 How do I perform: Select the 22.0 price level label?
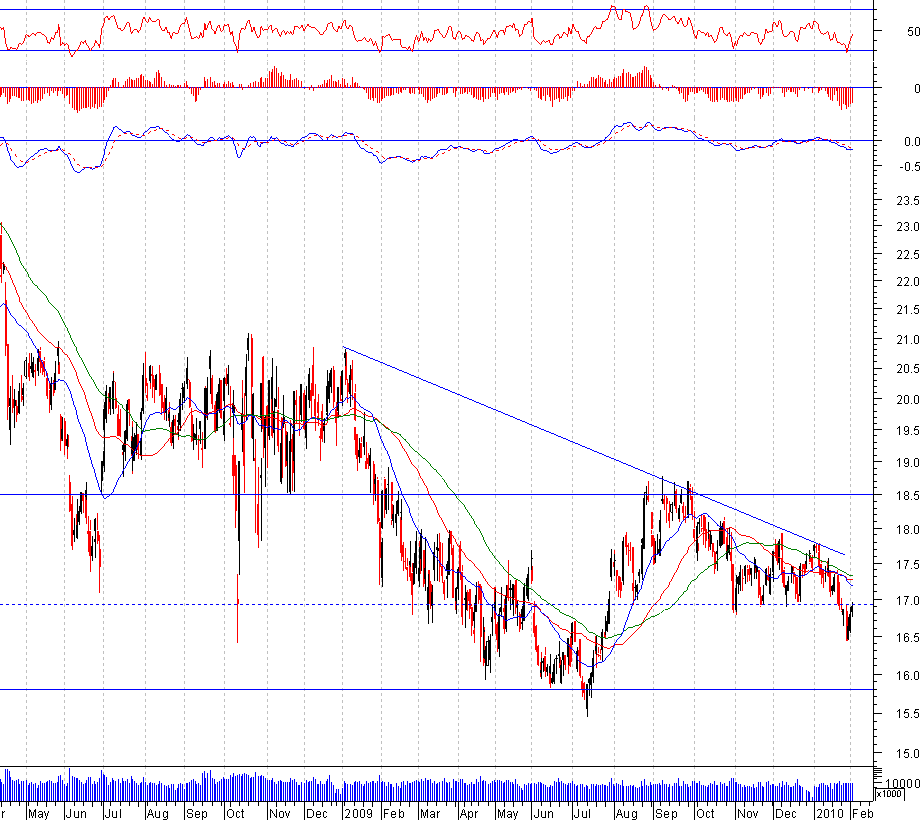click(908, 282)
